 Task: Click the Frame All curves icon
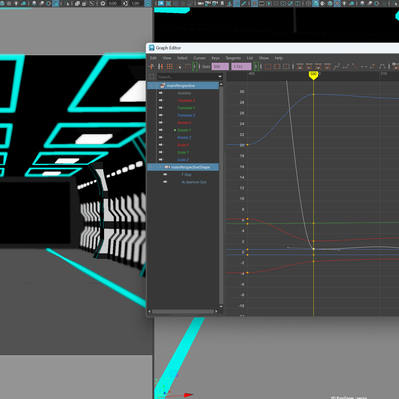268,67
